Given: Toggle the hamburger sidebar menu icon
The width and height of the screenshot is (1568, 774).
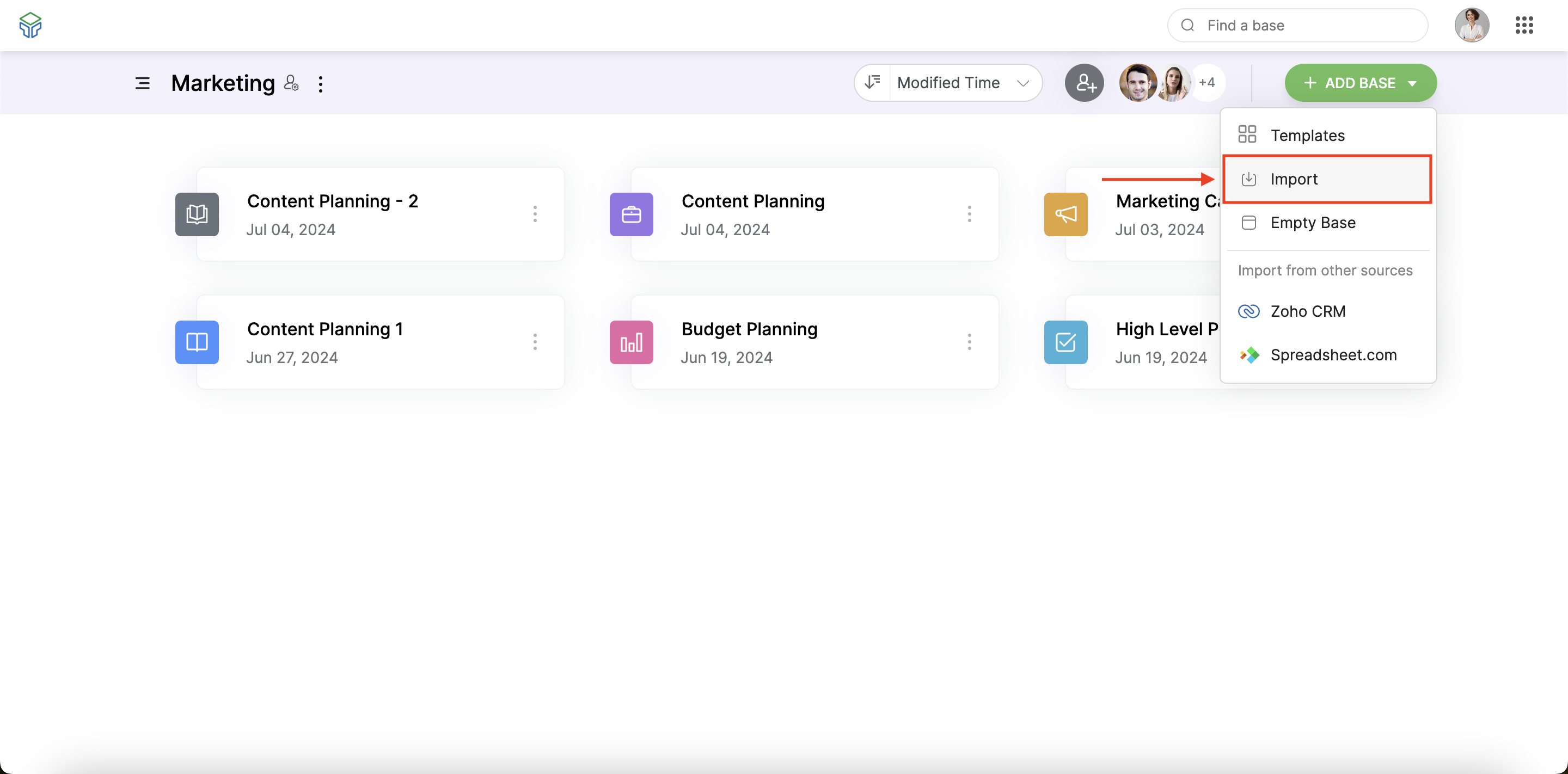Looking at the screenshot, I should click(x=142, y=83).
